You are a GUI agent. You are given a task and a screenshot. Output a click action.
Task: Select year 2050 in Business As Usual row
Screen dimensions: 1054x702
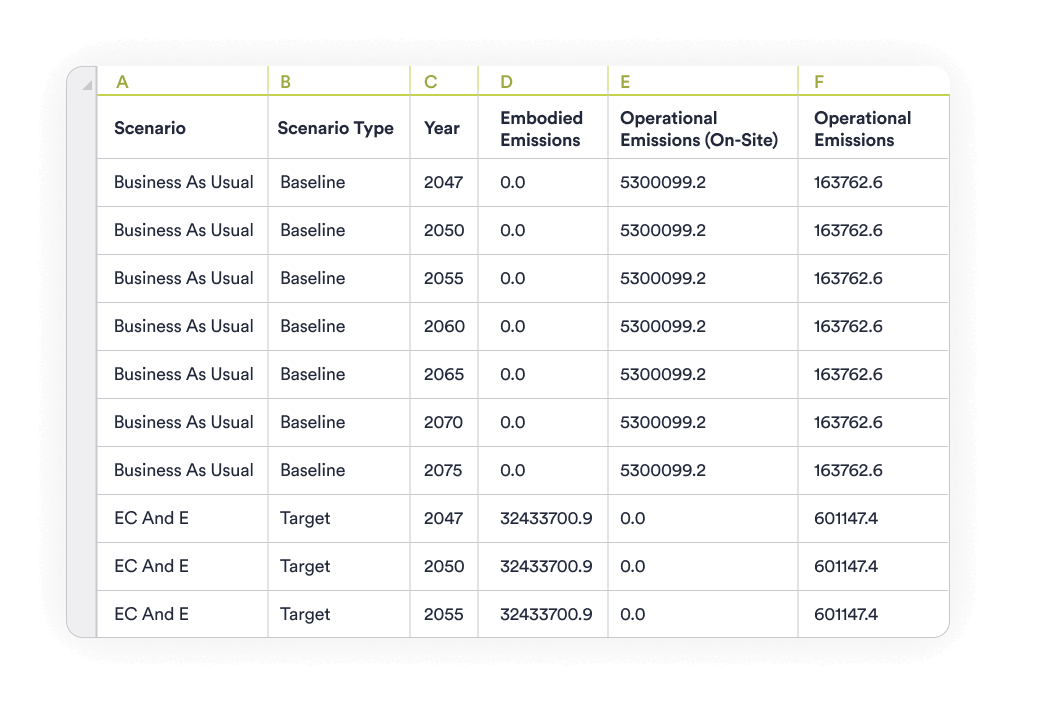click(x=444, y=230)
